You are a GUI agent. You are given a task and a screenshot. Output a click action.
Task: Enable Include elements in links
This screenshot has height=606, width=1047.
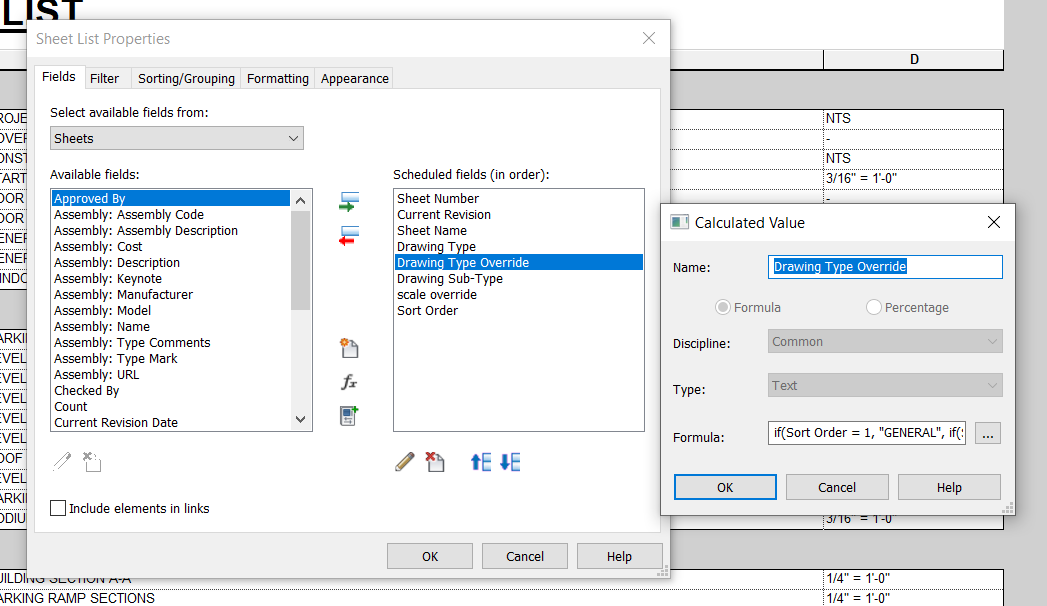(x=58, y=508)
